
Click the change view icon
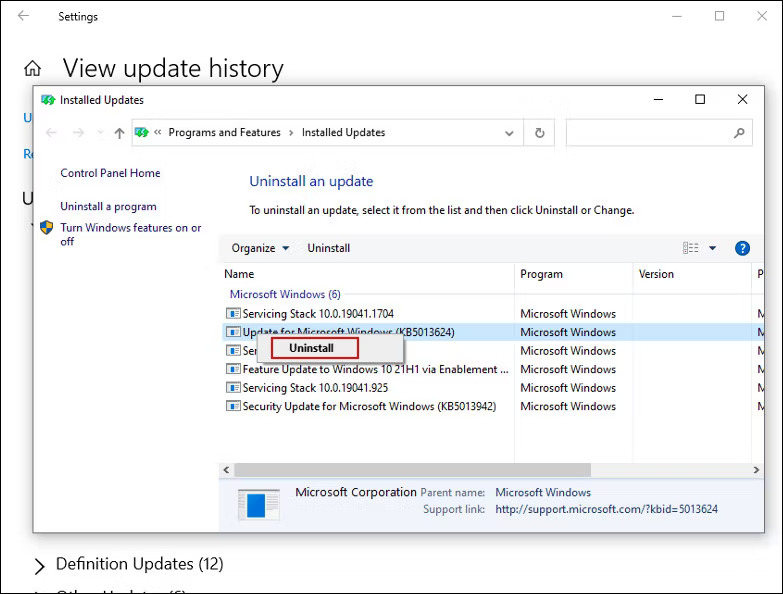pos(691,248)
